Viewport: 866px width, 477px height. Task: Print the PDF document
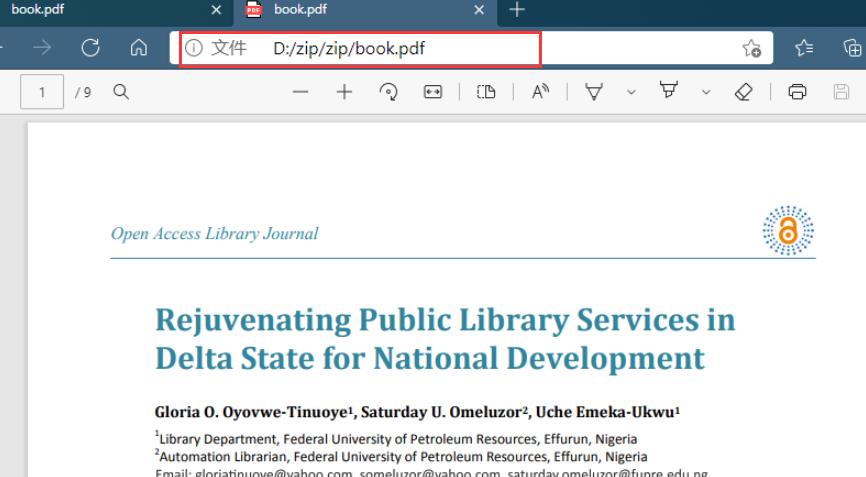797,92
